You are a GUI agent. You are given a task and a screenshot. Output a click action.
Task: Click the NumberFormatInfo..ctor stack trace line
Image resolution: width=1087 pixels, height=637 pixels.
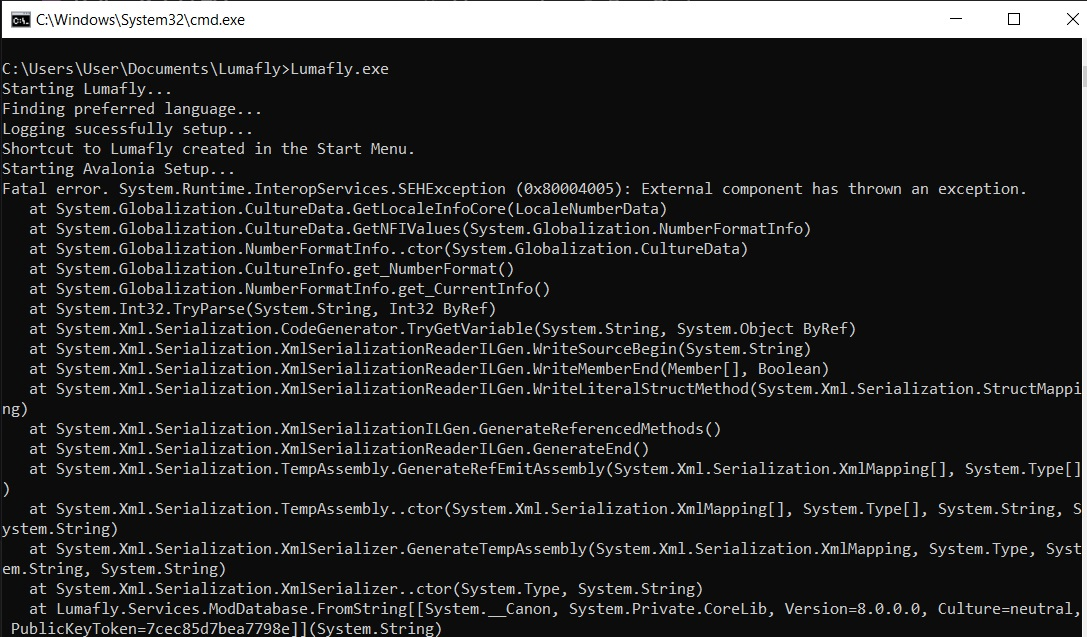(x=388, y=249)
